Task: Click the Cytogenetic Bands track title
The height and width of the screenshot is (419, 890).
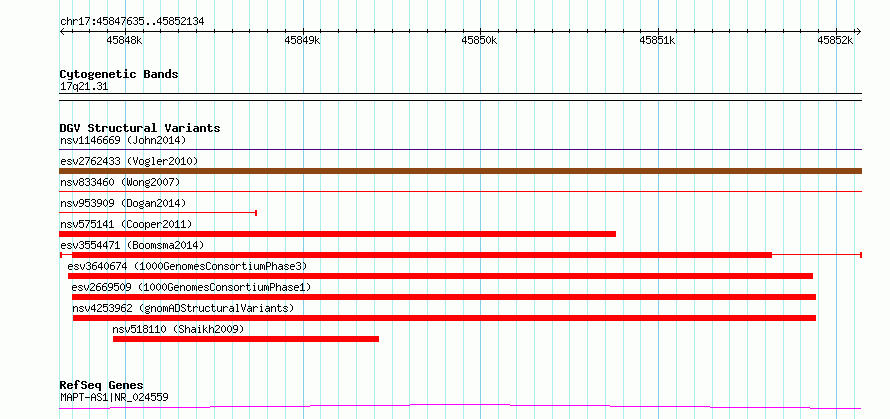Action: click(119, 74)
